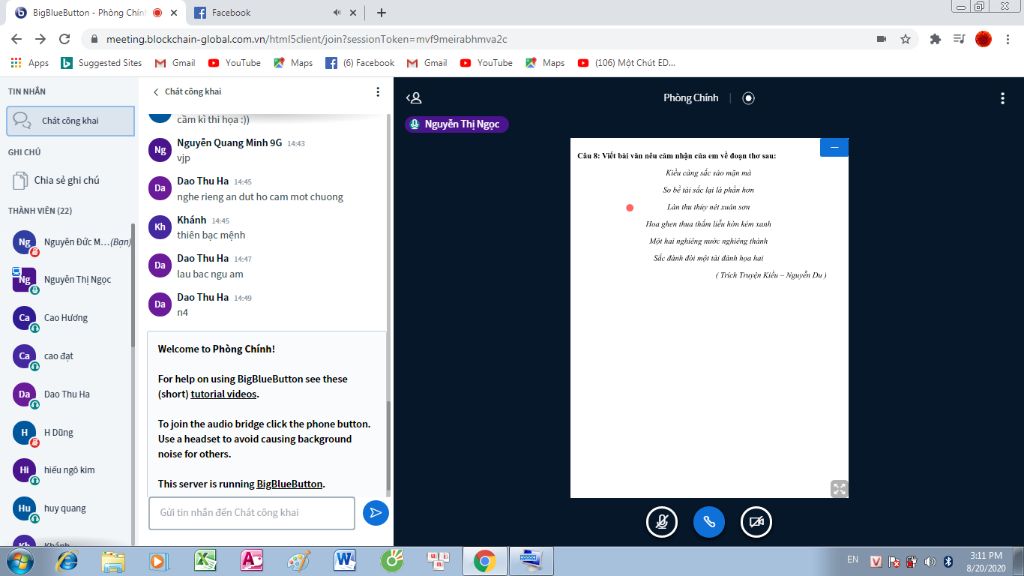The image size is (1024, 576).
Task: Send chat message with the blue arrow button
Action: click(x=376, y=513)
